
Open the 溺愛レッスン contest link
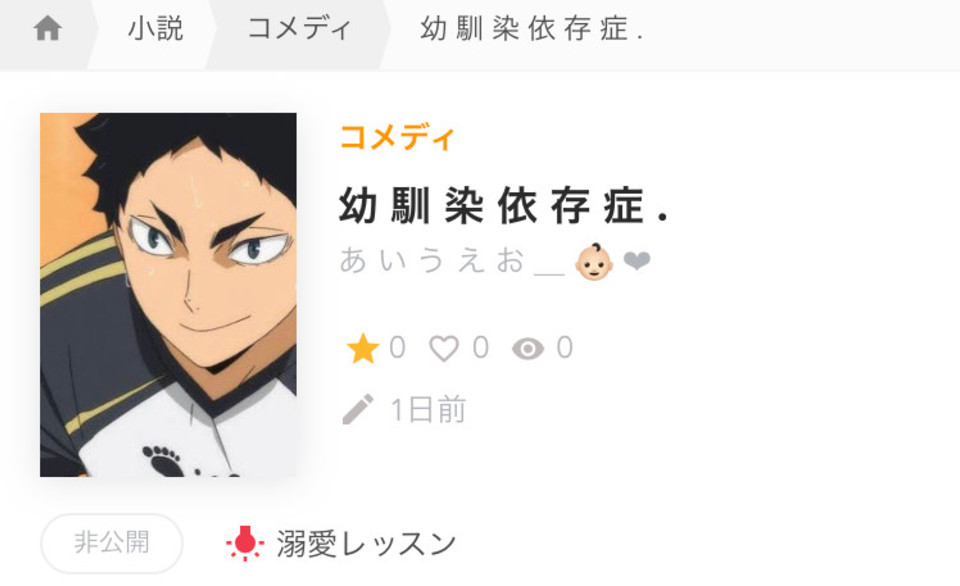click(x=366, y=543)
